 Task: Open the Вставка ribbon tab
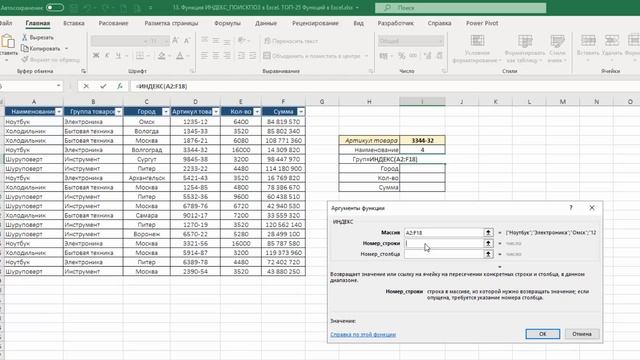point(74,23)
